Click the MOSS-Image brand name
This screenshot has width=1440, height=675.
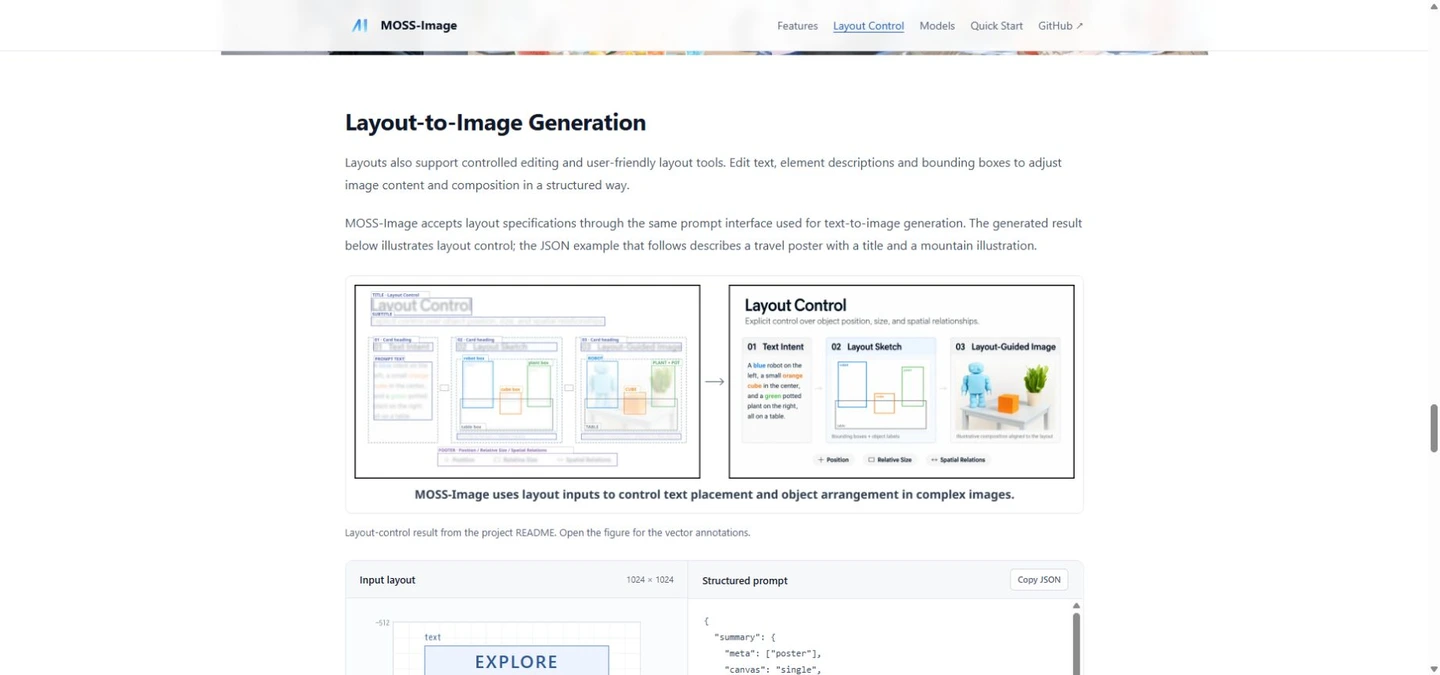point(418,26)
